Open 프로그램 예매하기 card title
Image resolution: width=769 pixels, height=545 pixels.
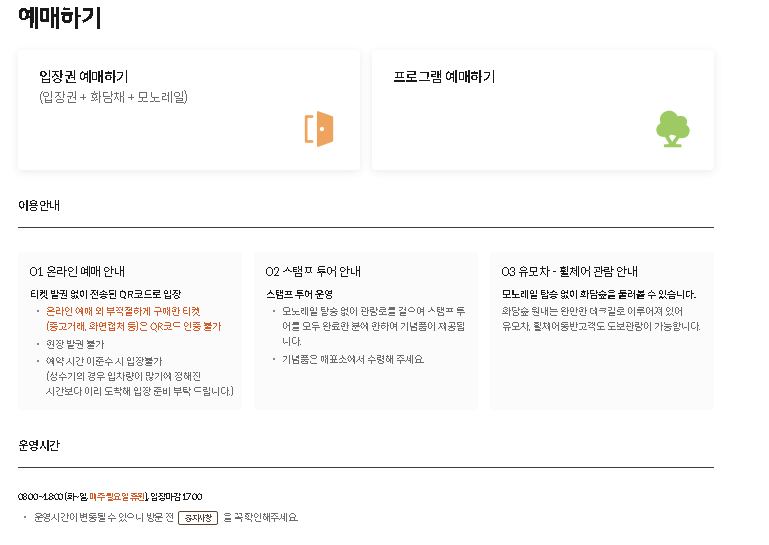point(444,77)
